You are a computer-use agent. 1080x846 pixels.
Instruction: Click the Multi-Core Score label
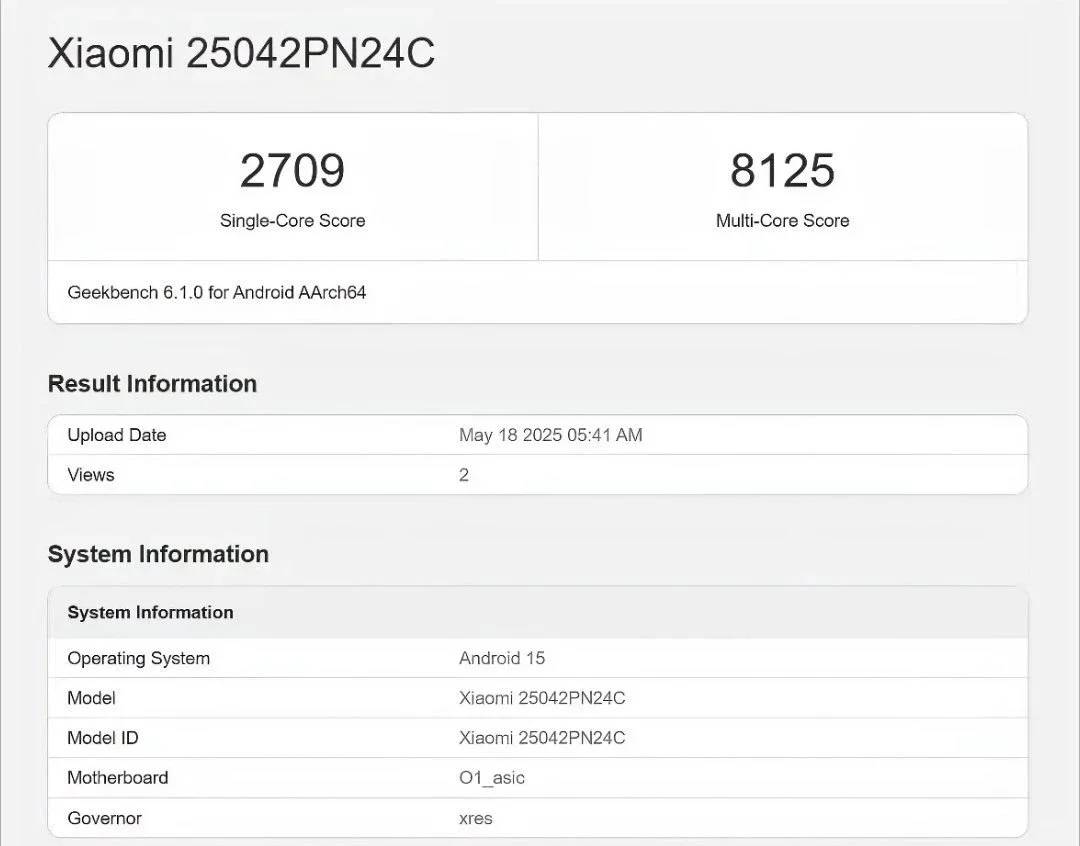(782, 220)
